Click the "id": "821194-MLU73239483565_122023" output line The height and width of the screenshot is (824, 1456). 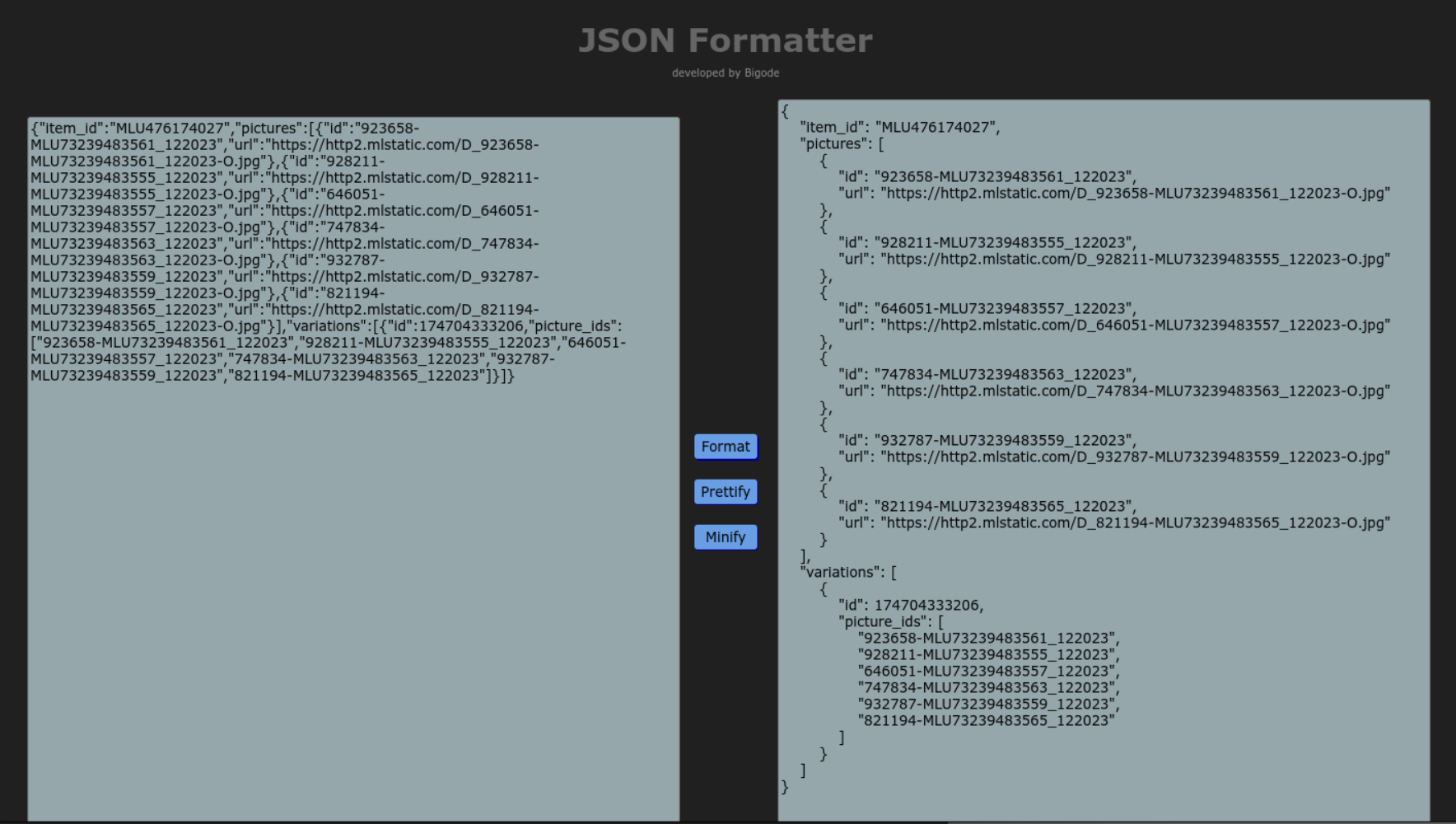point(987,506)
